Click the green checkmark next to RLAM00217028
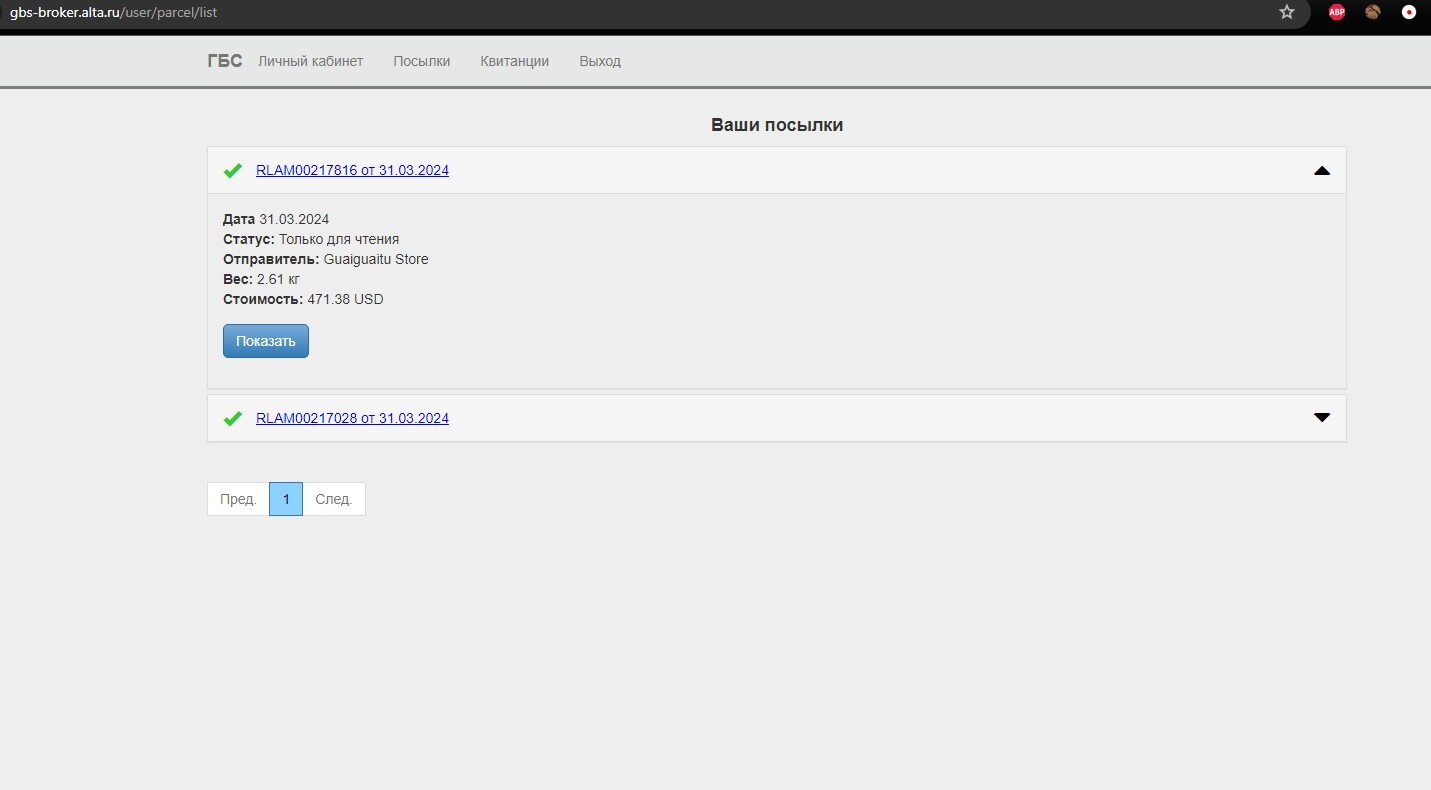Viewport: 1431px width, 790px height. coord(232,419)
